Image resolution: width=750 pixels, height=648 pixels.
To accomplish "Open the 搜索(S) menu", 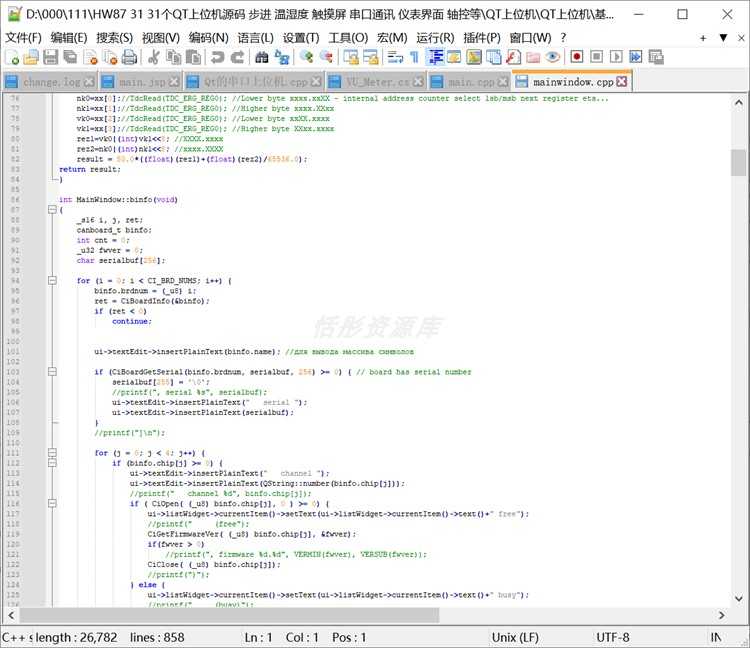I will point(114,37).
